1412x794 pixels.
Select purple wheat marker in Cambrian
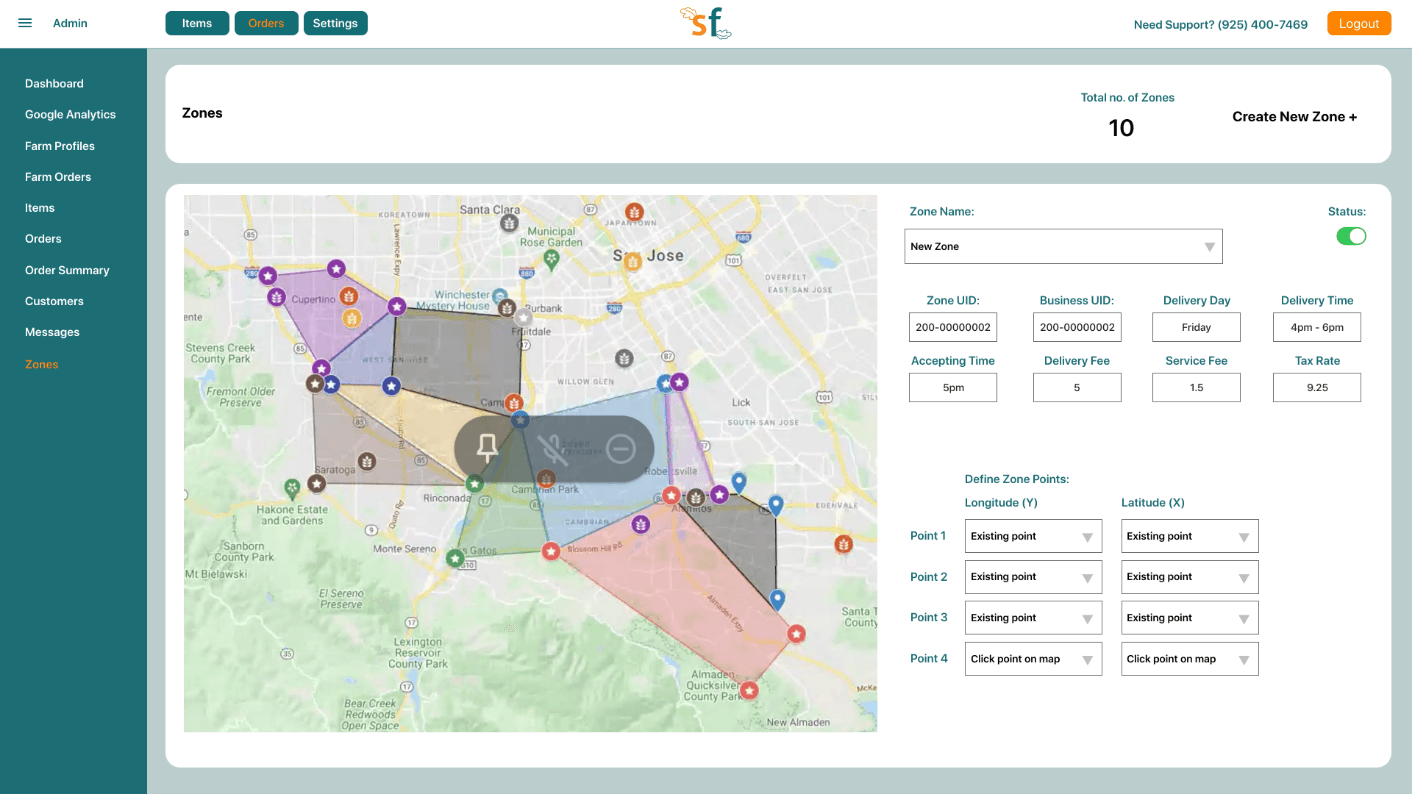tap(641, 524)
